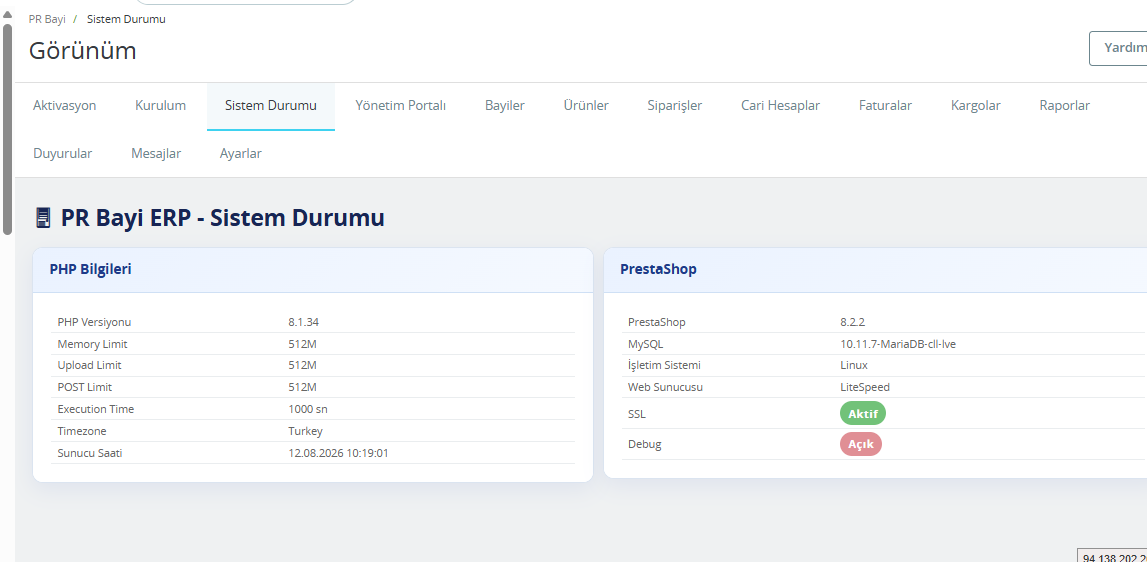Screen dimensions: 1147x562
Task: Click the SSL row label
Action: point(637,414)
